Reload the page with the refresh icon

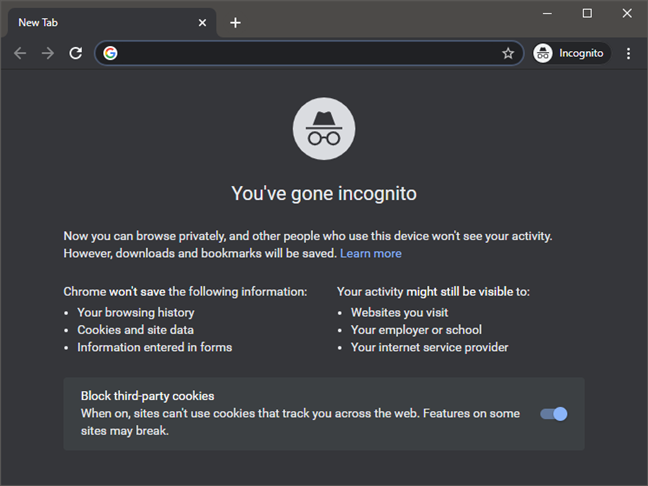(76, 53)
